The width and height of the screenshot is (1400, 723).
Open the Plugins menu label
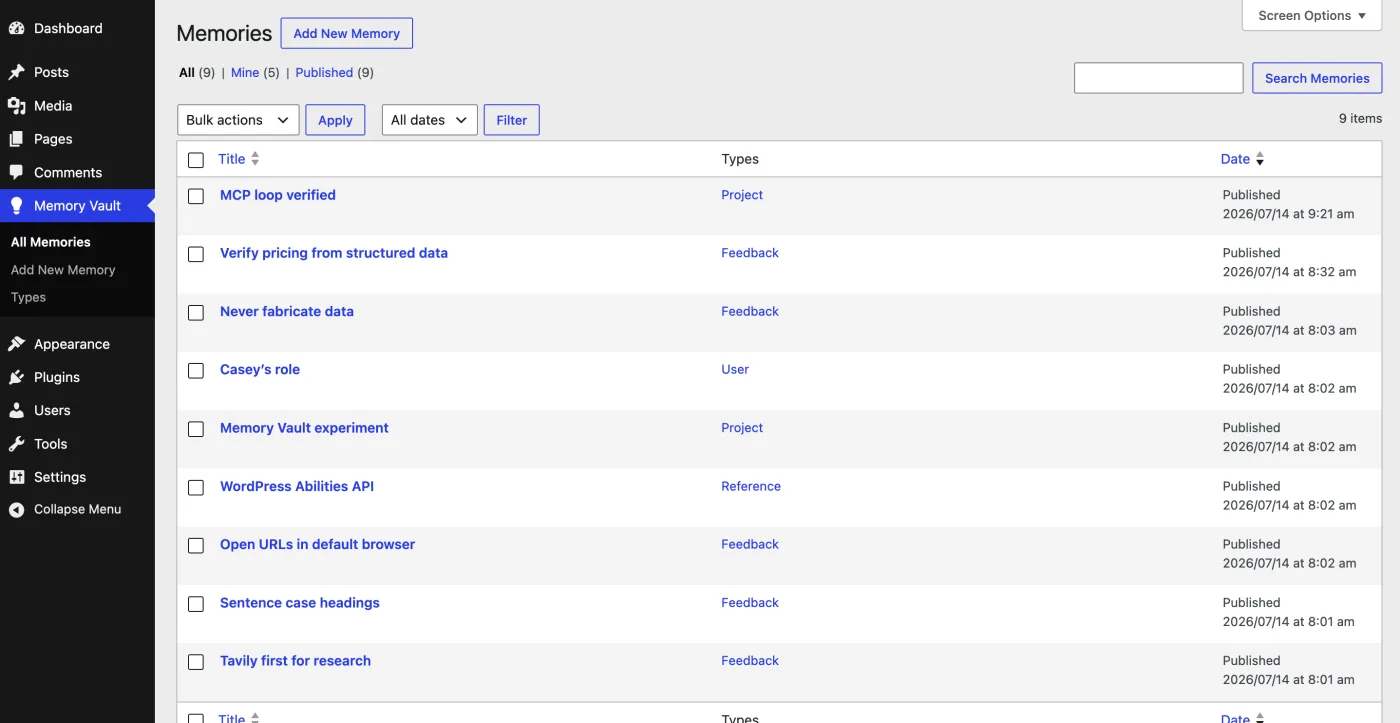pyautogui.click(x=57, y=377)
